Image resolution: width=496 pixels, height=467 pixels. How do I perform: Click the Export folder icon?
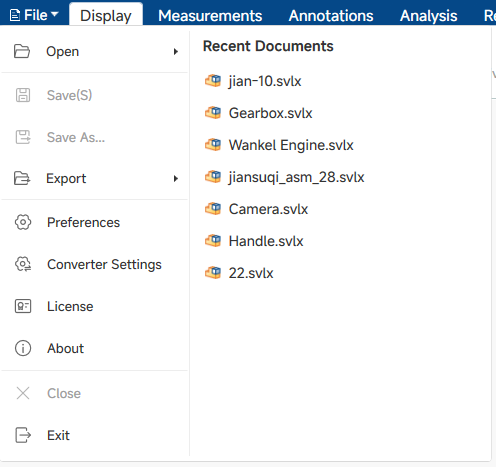22,178
